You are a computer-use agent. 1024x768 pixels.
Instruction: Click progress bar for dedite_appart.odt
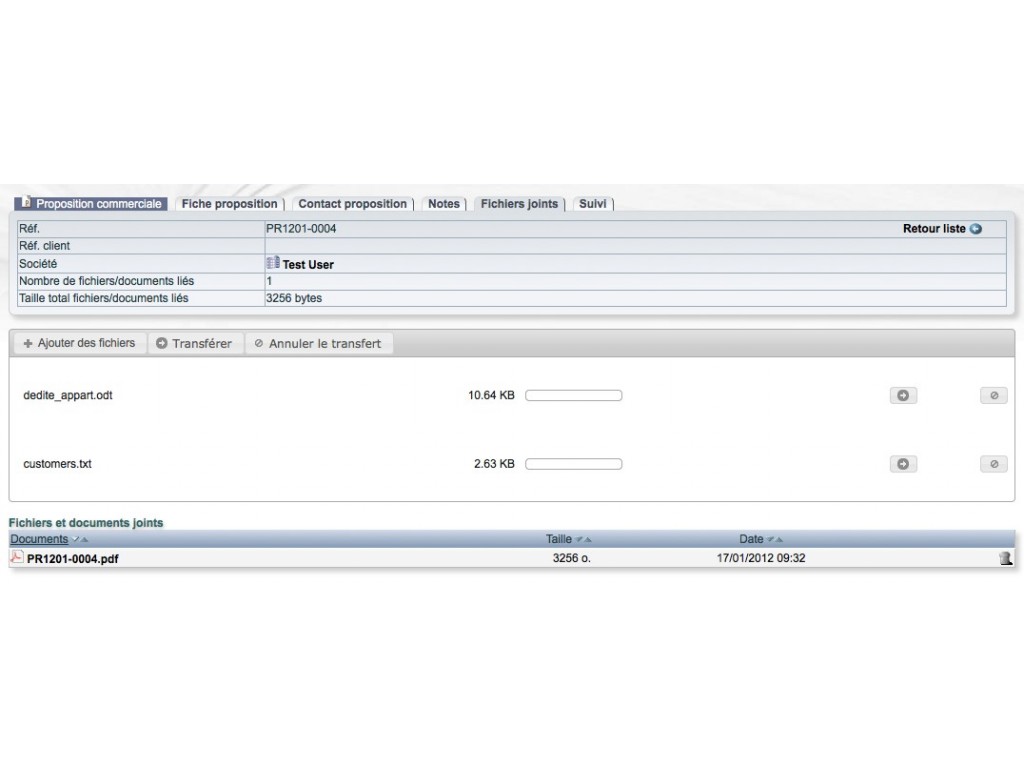click(x=573, y=395)
